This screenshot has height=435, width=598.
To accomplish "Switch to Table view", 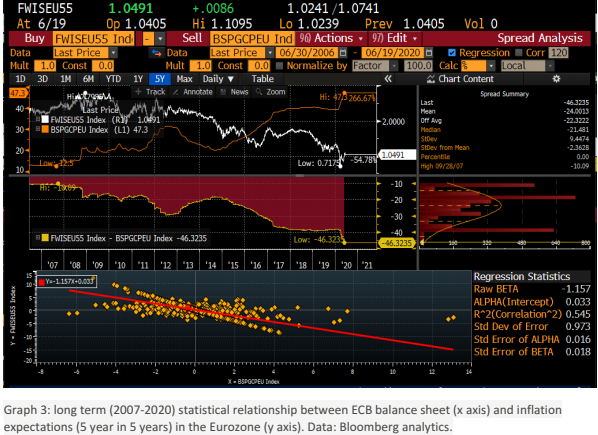I will coord(262,79).
